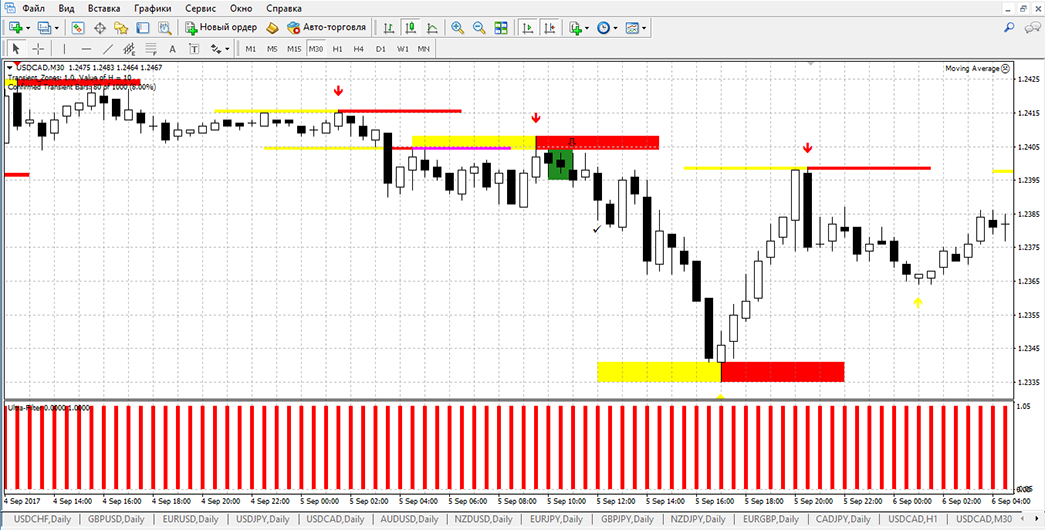
Task: Tile chart windows icon
Action: click(501, 28)
